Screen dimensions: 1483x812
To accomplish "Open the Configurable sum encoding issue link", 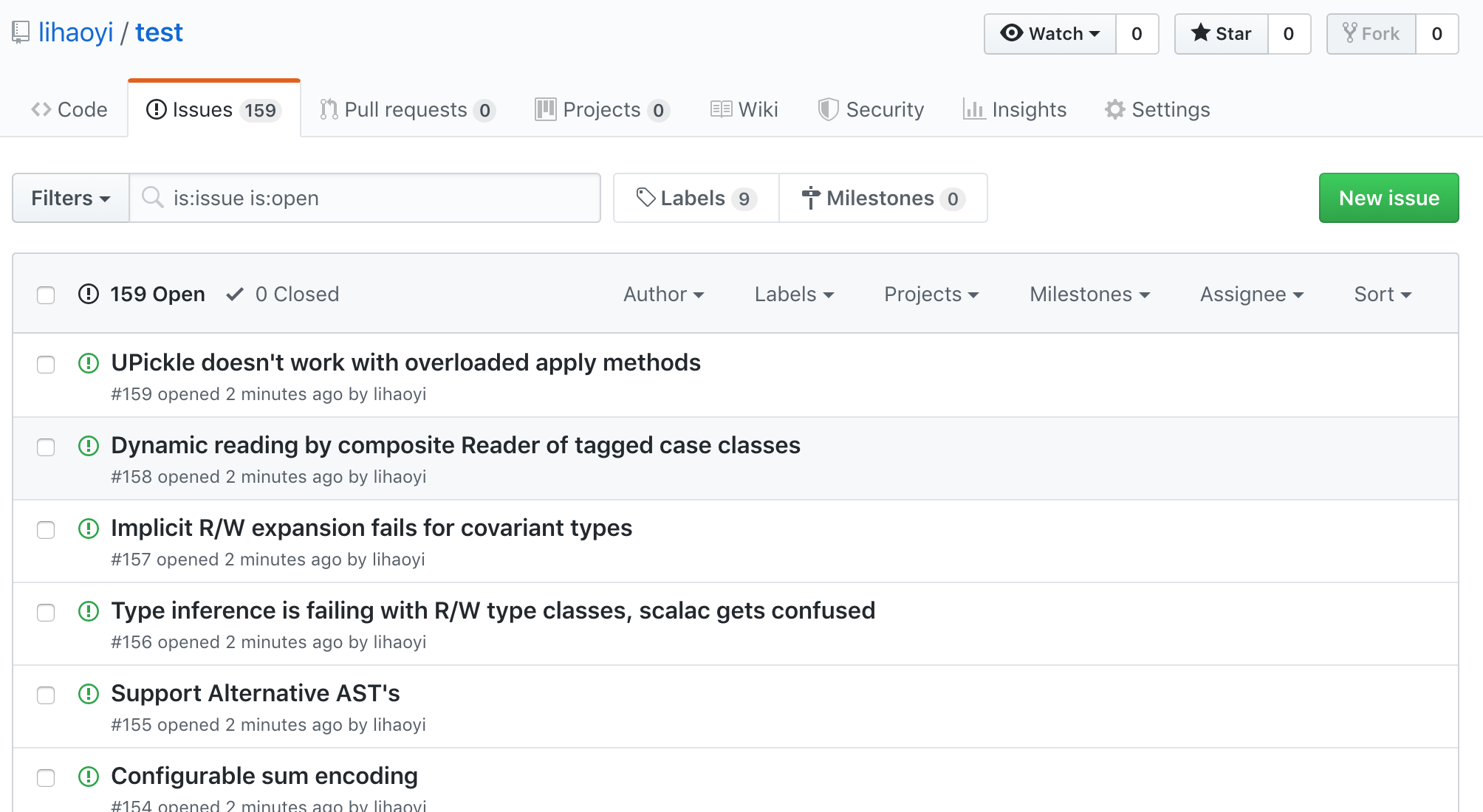I will click(264, 776).
